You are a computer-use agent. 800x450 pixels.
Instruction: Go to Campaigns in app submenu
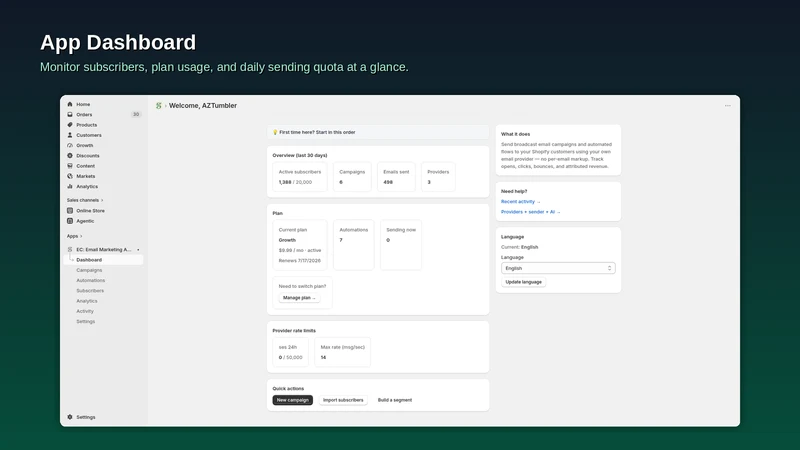point(89,270)
